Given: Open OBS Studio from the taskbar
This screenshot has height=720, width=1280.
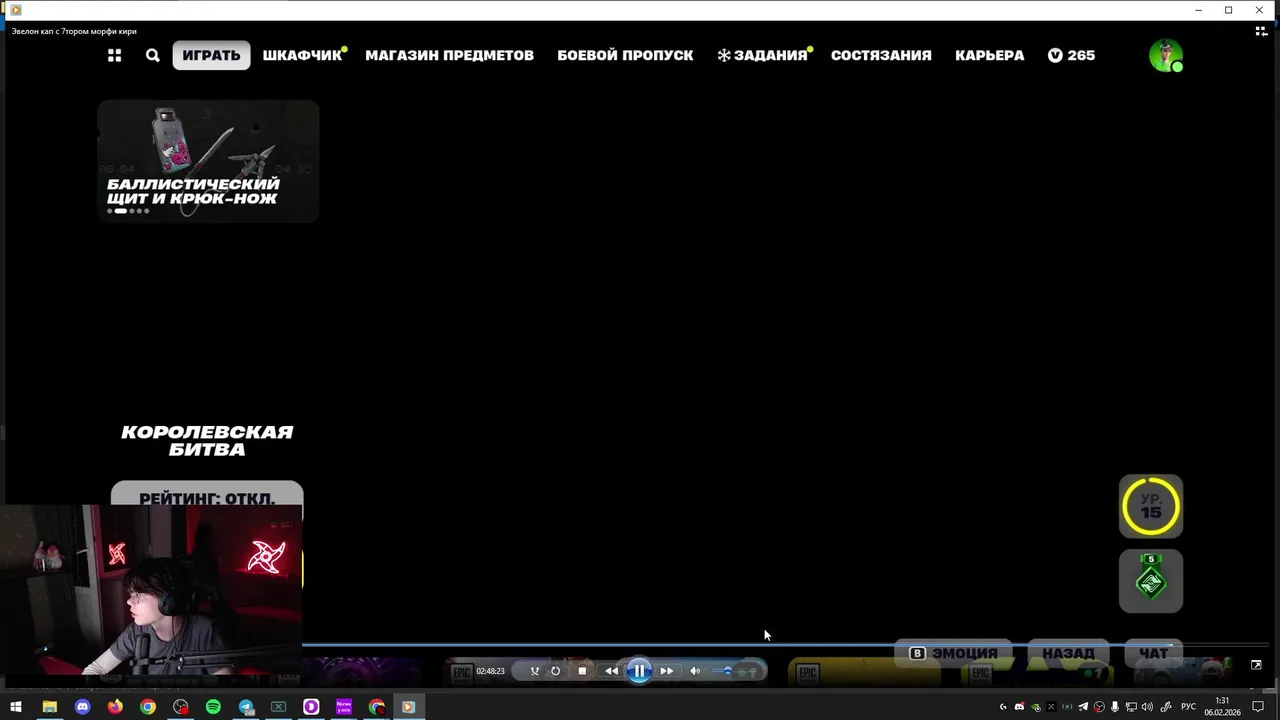Looking at the screenshot, I should [180, 707].
